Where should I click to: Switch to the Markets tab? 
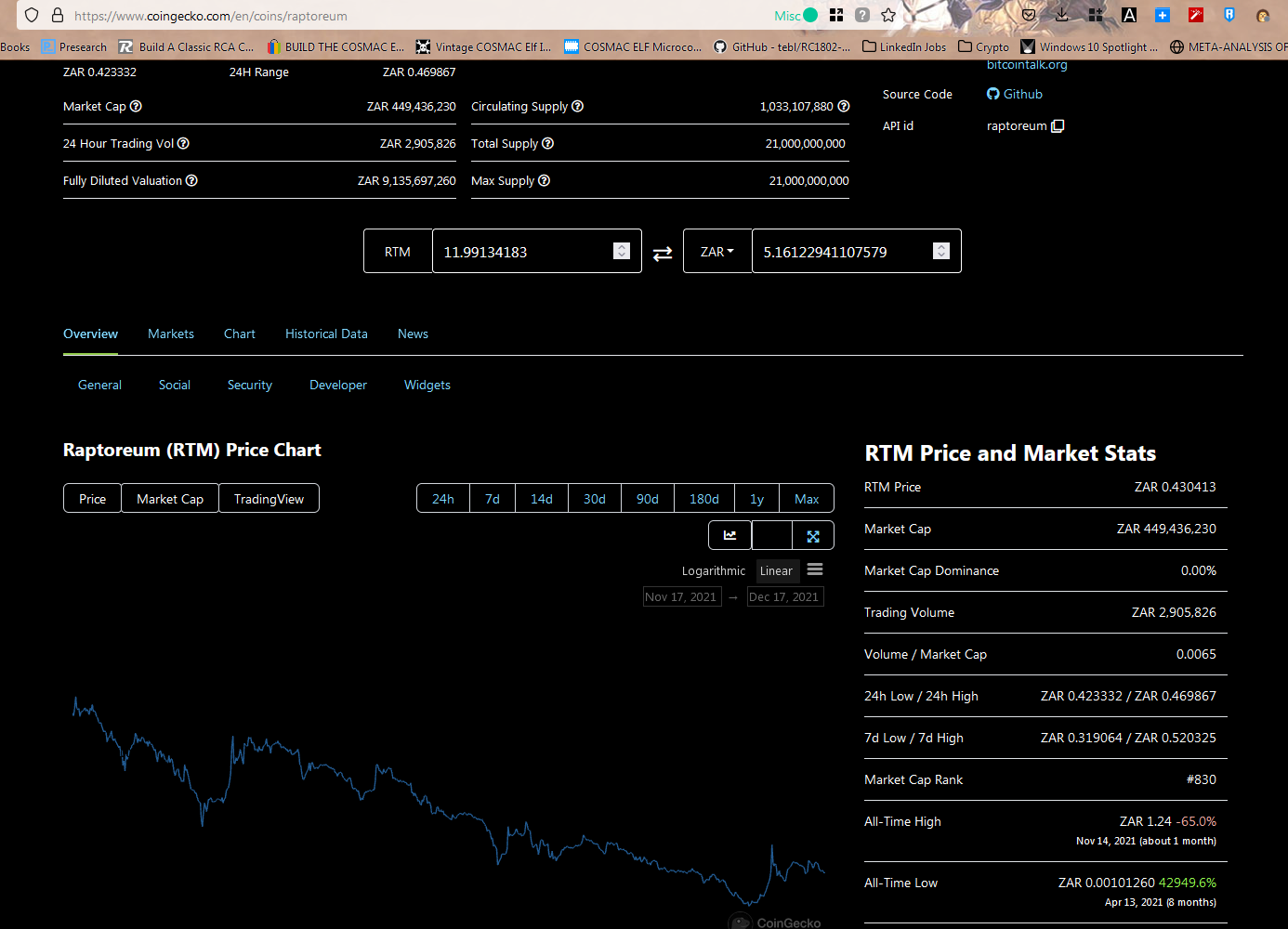pos(171,334)
